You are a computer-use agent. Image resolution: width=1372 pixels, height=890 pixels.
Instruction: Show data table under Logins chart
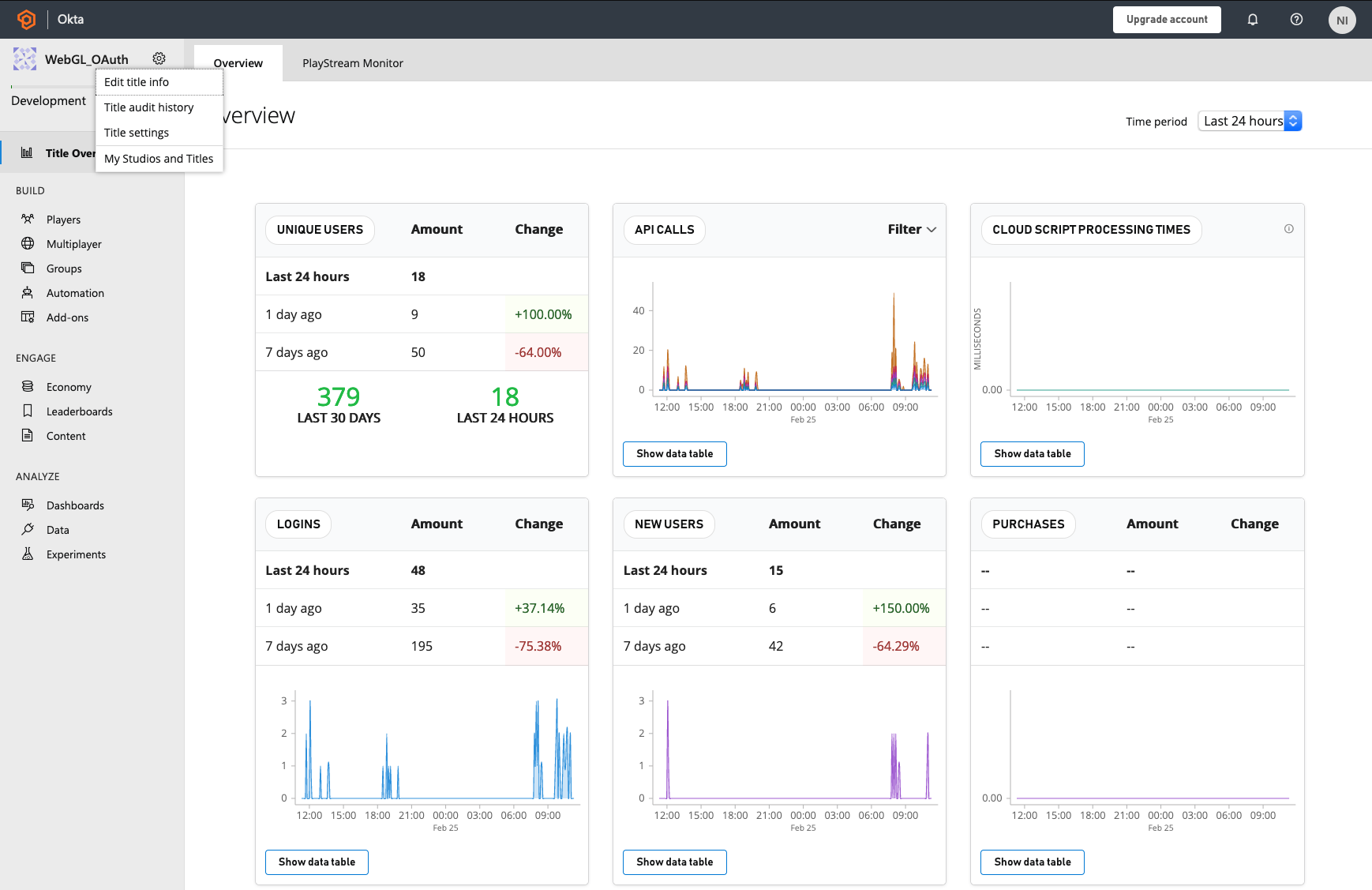317,862
